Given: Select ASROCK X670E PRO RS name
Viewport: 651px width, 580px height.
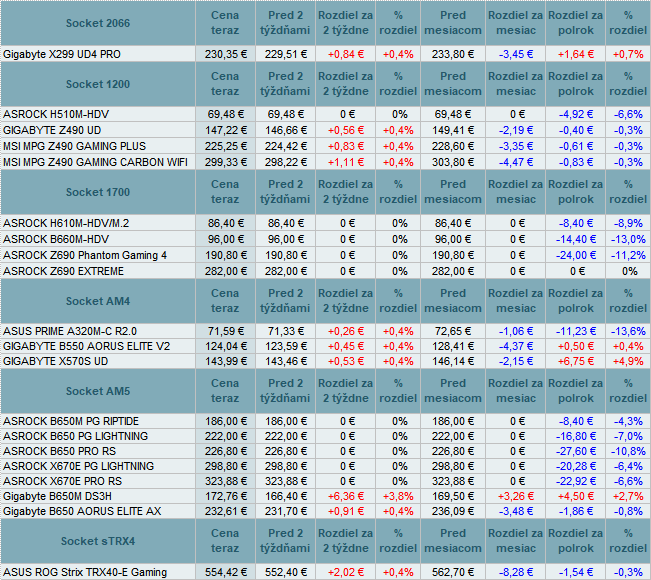Looking at the screenshot, I should (x=62, y=481).
